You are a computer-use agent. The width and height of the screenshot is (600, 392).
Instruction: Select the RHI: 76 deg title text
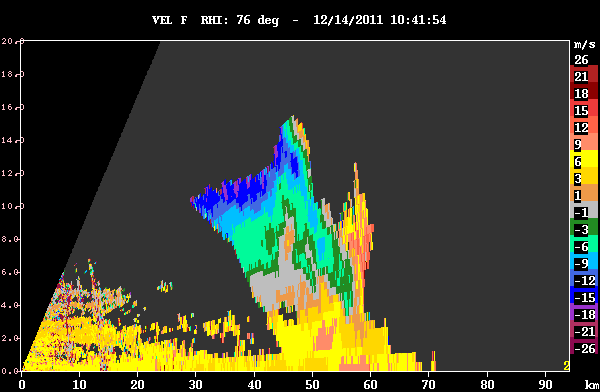[240, 20]
